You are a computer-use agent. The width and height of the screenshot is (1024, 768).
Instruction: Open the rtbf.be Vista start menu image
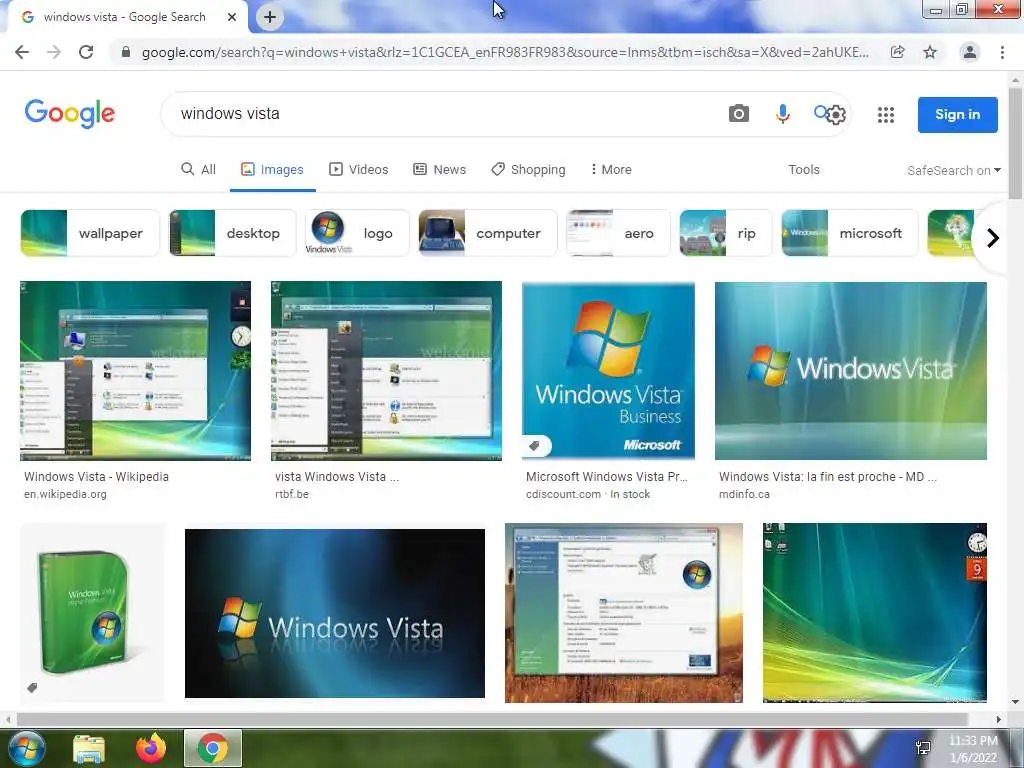[387, 371]
